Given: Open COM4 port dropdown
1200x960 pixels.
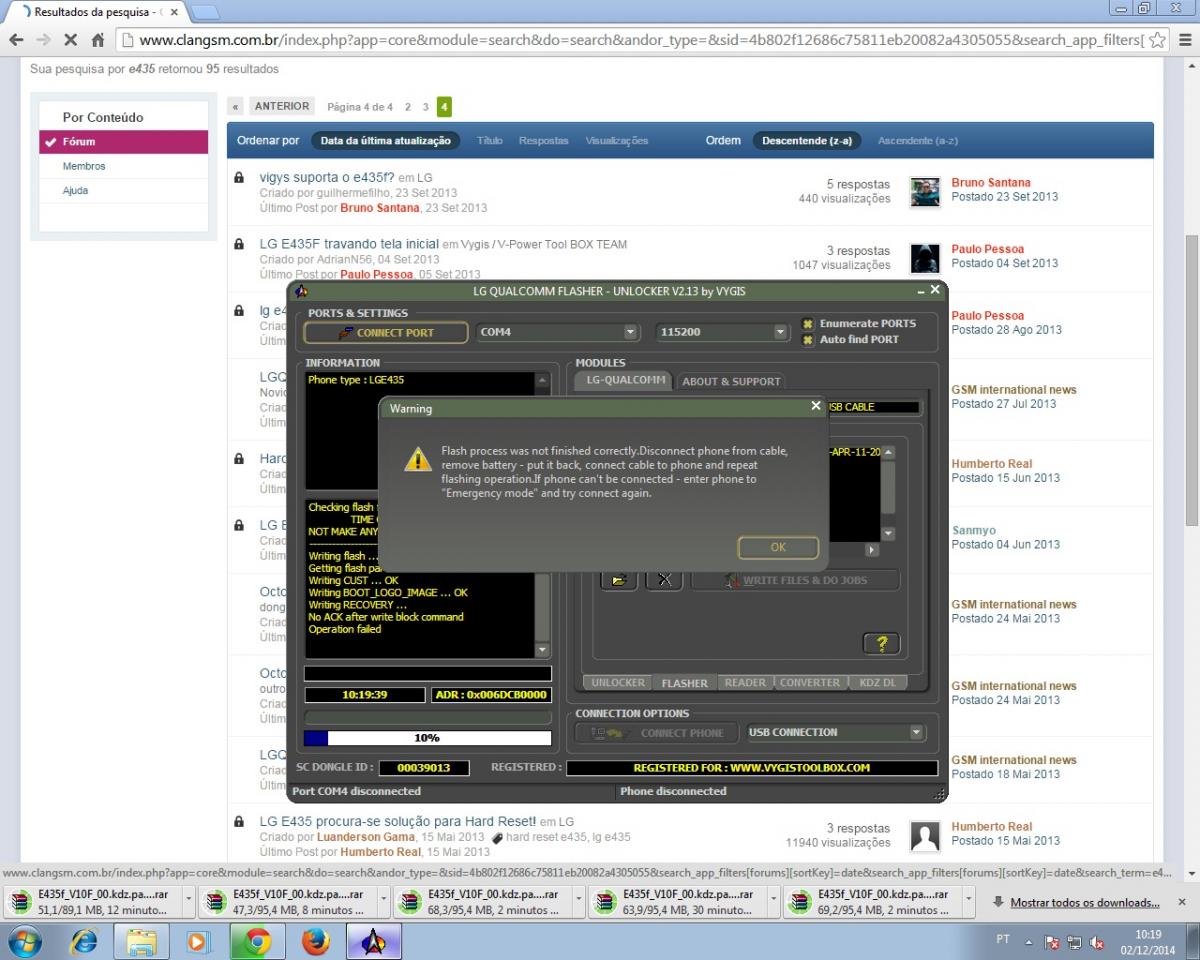Looking at the screenshot, I should [x=630, y=332].
